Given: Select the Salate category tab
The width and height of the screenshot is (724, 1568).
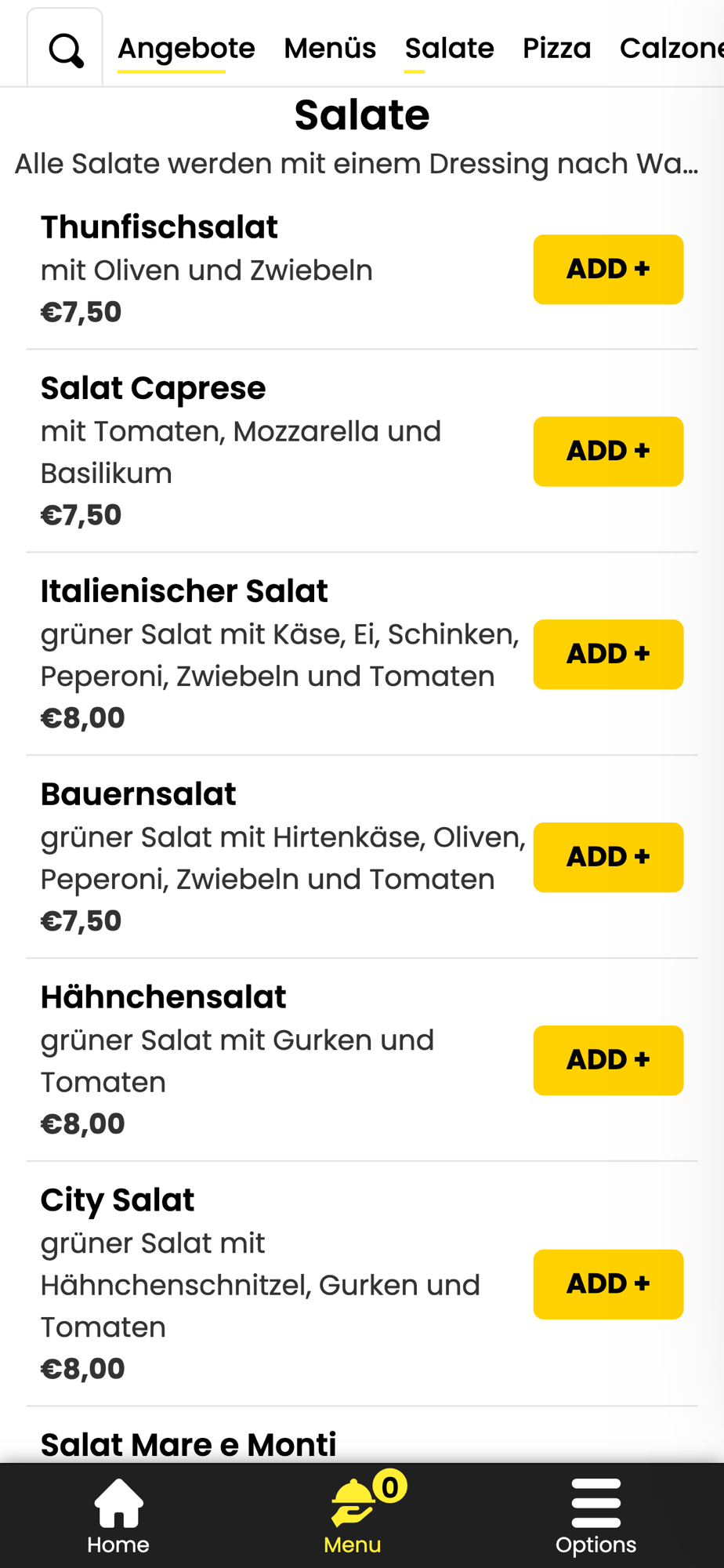Looking at the screenshot, I should pyautogui.click(x=449, y=49).
